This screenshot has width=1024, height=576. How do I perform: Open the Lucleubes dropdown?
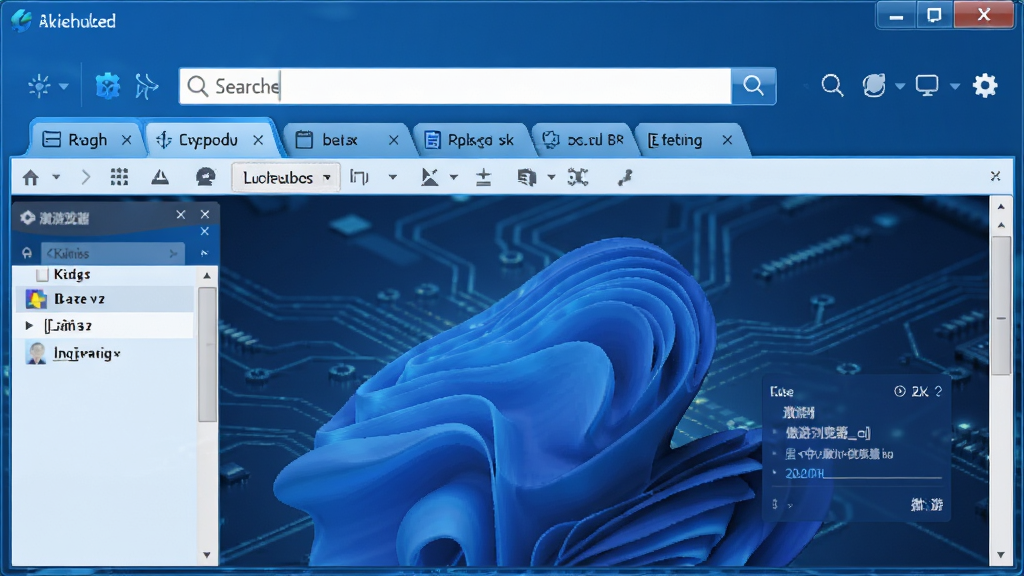pyautogui.click(x=286, y=178)
